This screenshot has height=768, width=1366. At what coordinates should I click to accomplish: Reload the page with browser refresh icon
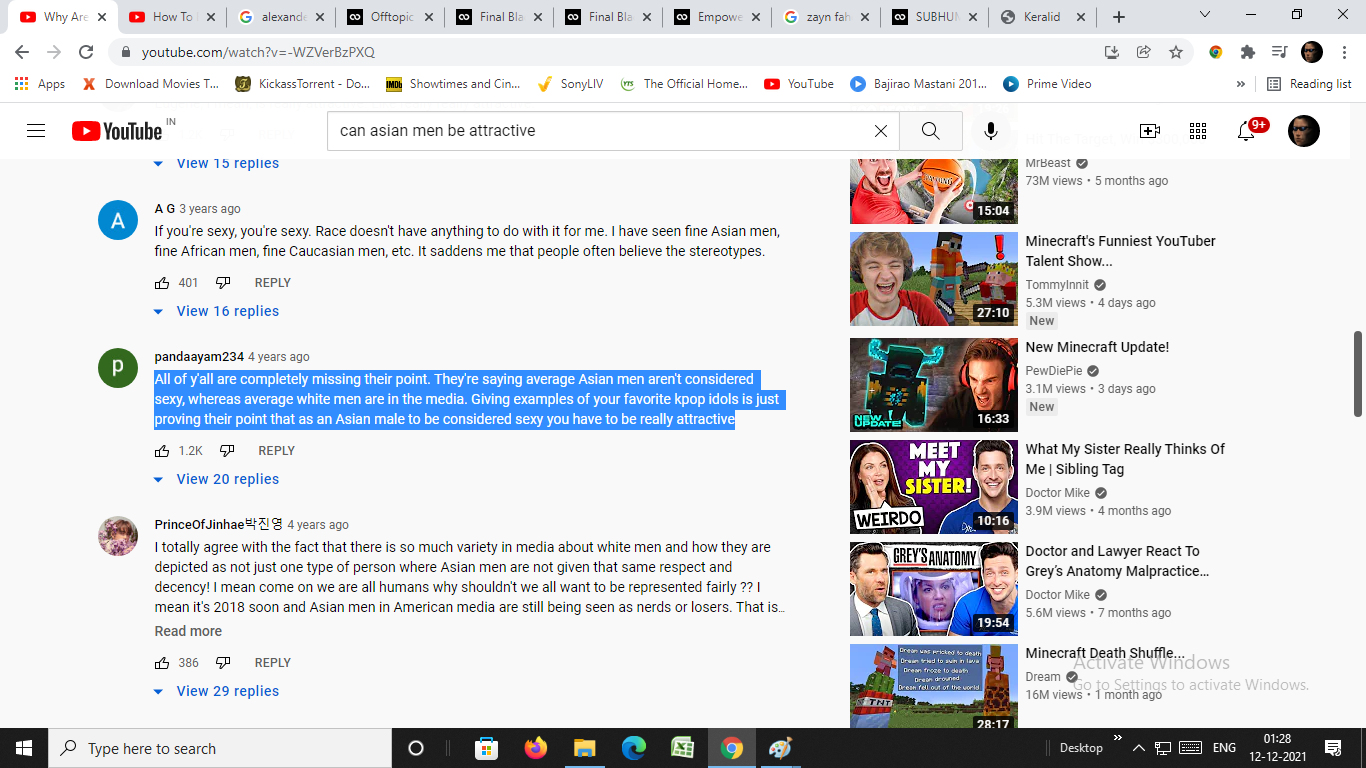coord(86,52)
